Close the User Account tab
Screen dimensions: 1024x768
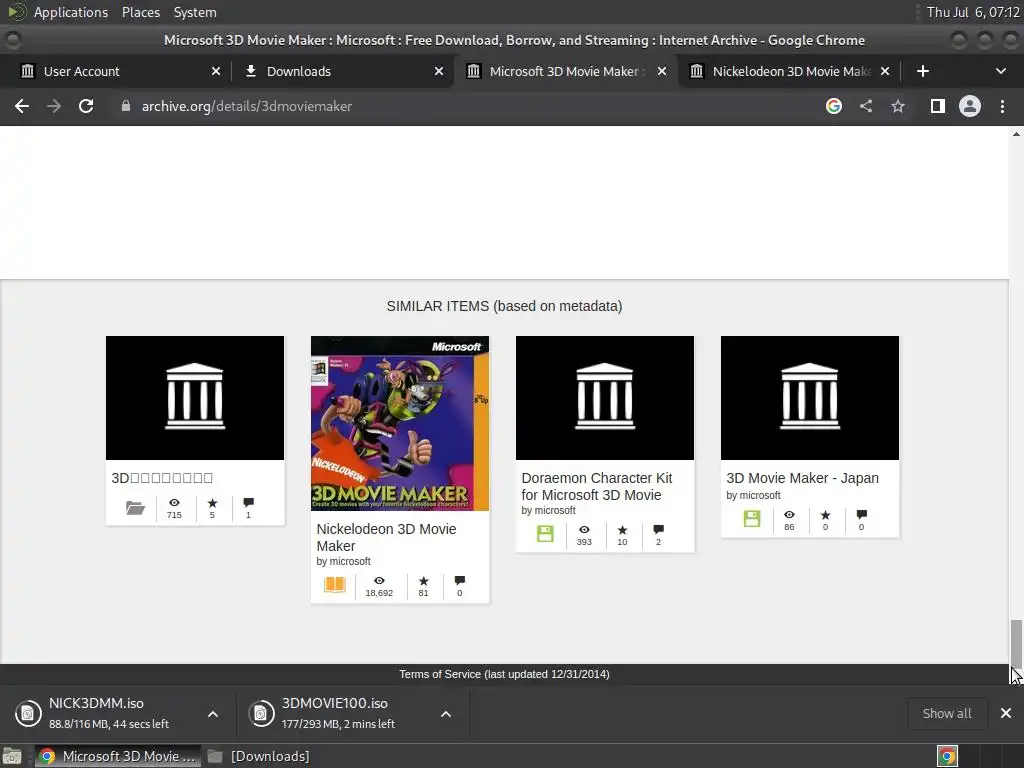point(216,71)
